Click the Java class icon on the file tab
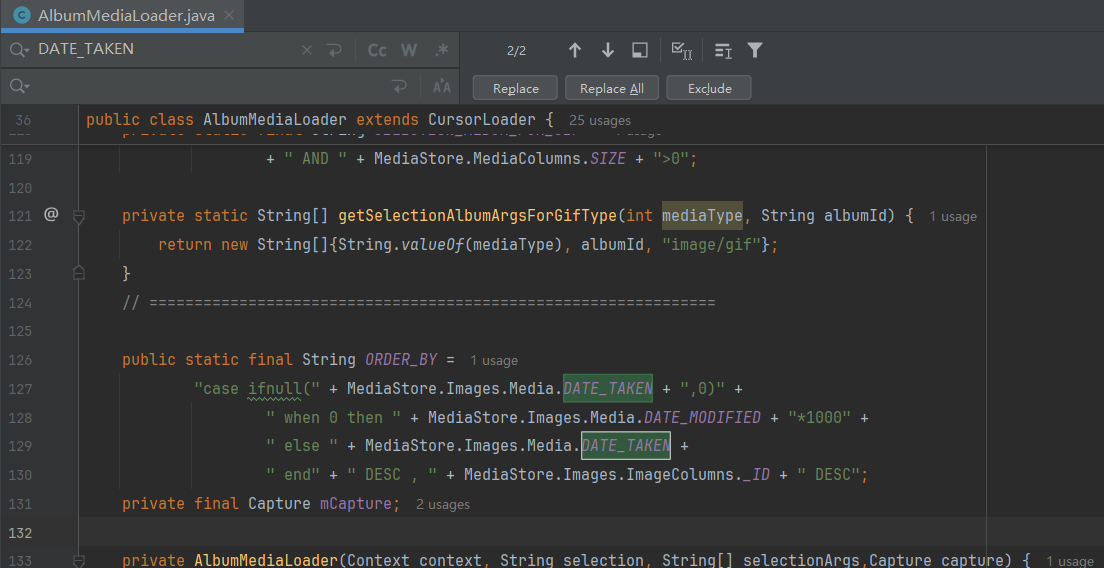The image size is (1104, 568). tap(22, 15)
